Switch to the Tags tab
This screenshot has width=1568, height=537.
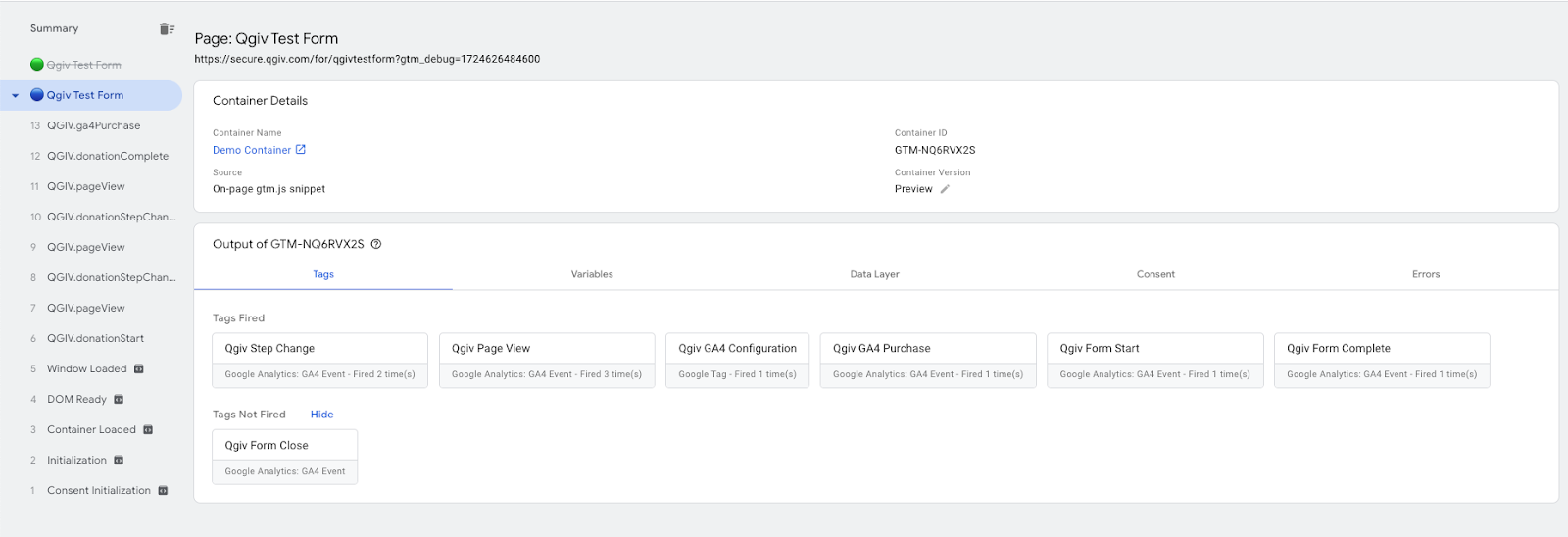323,274
